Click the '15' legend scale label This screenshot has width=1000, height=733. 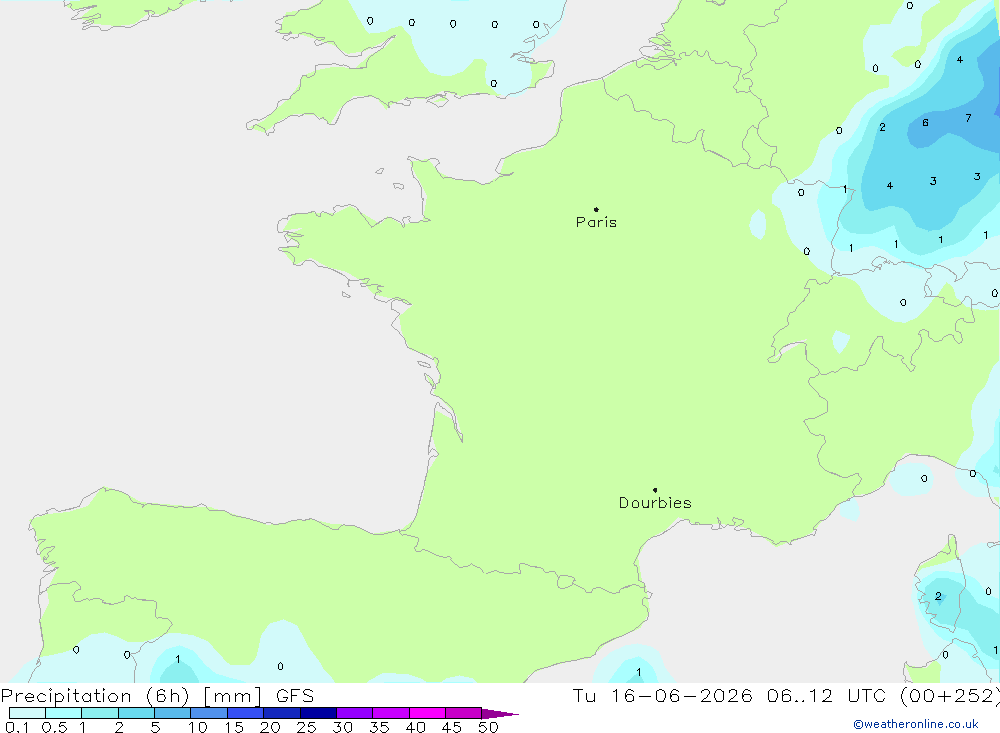(x=234, y=727)
